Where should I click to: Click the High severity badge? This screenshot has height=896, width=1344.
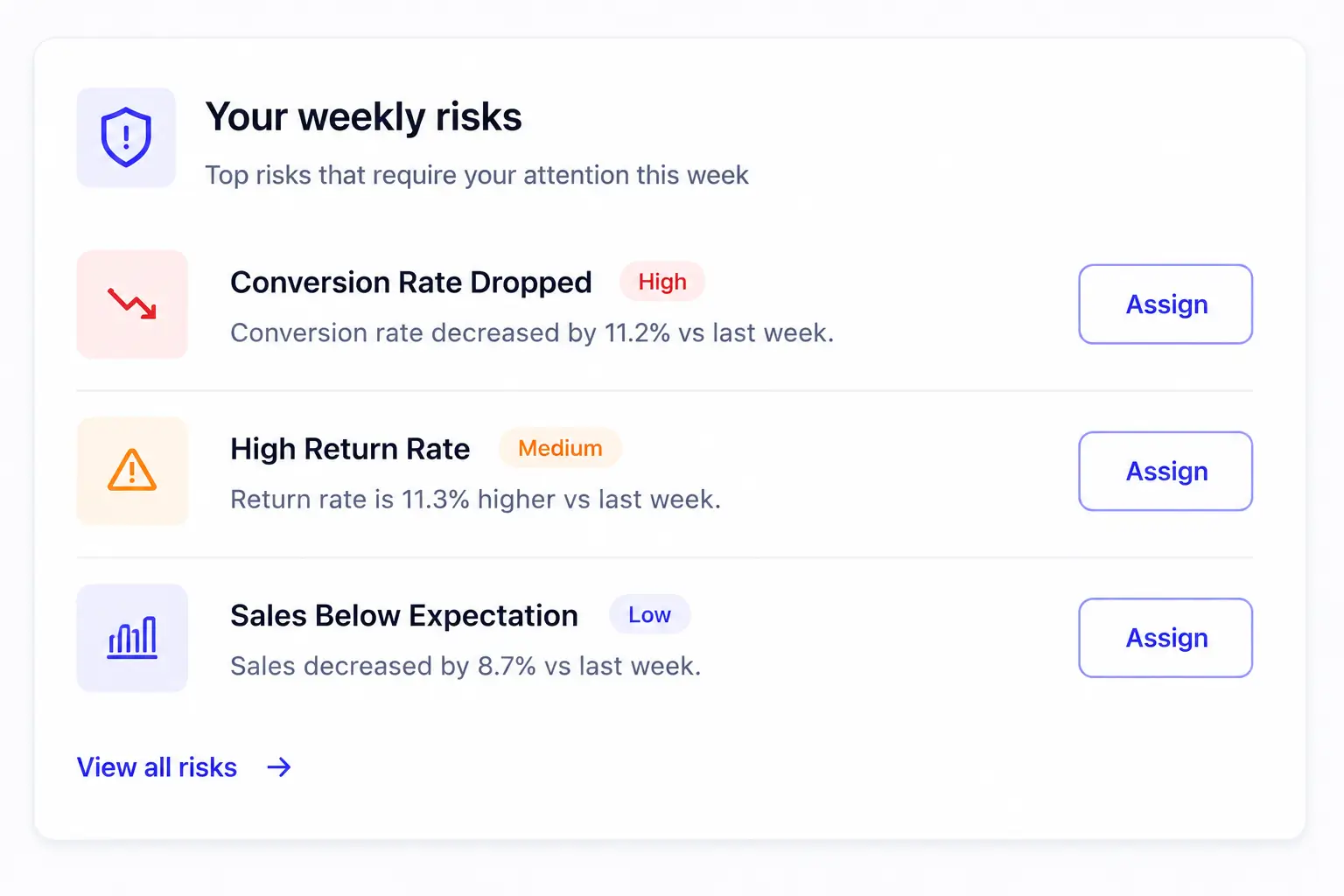pos(662,282)
